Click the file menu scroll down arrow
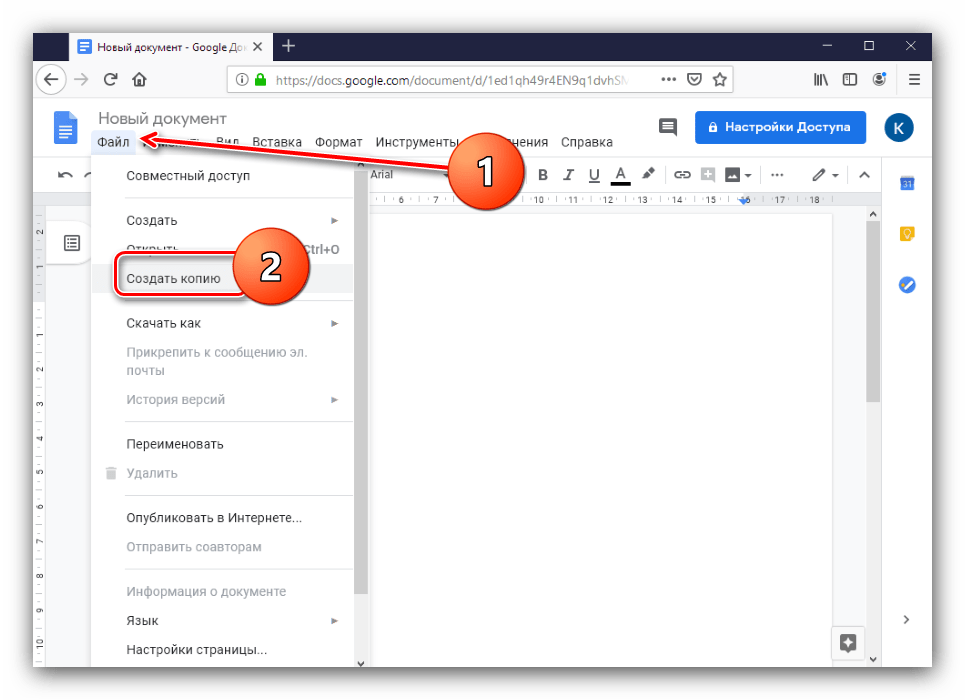Viewport: 965px width, 700px height. [x=361, y=663]
